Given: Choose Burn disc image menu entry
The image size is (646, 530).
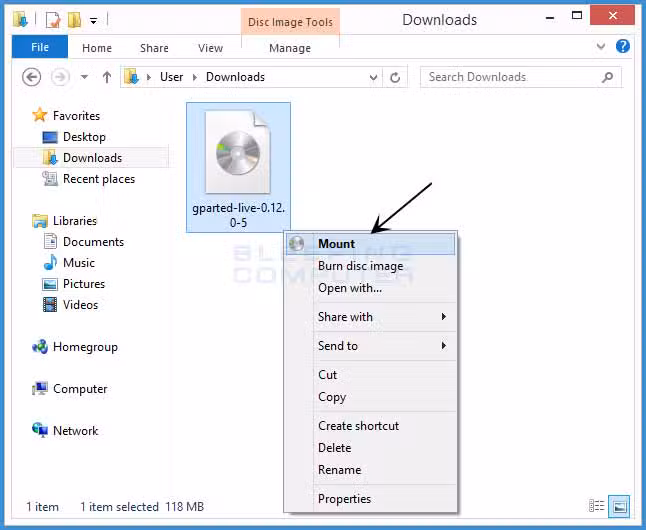Looking at the screenshot, I should 360,266.
